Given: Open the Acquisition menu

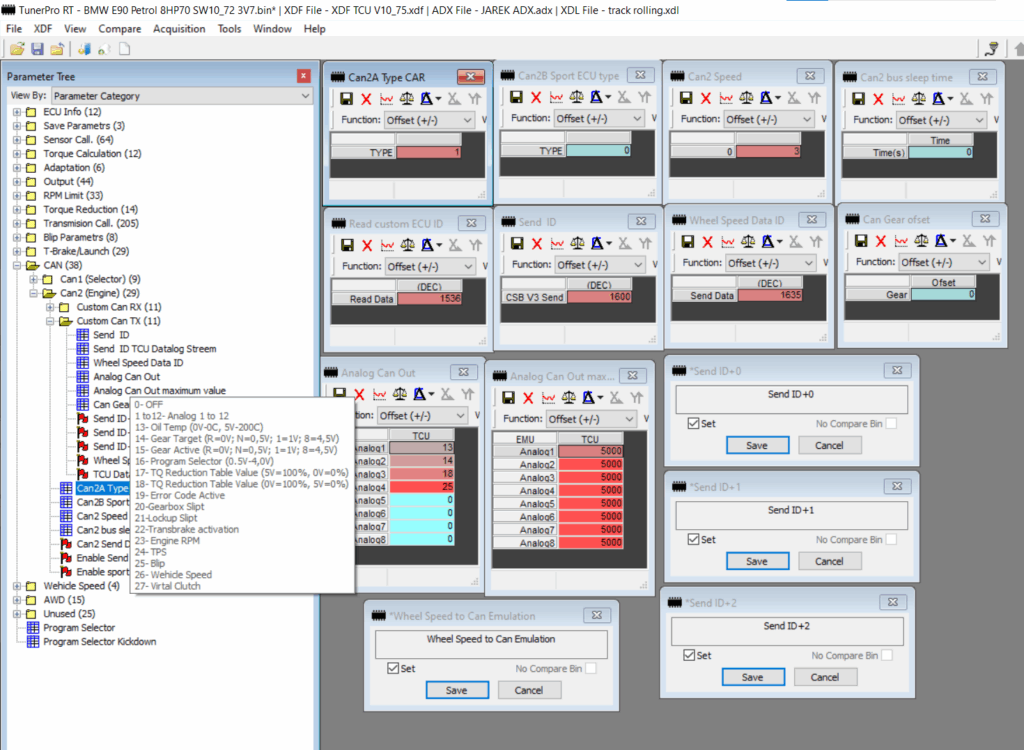Looking at the screenshot, I should pos(179,29).
